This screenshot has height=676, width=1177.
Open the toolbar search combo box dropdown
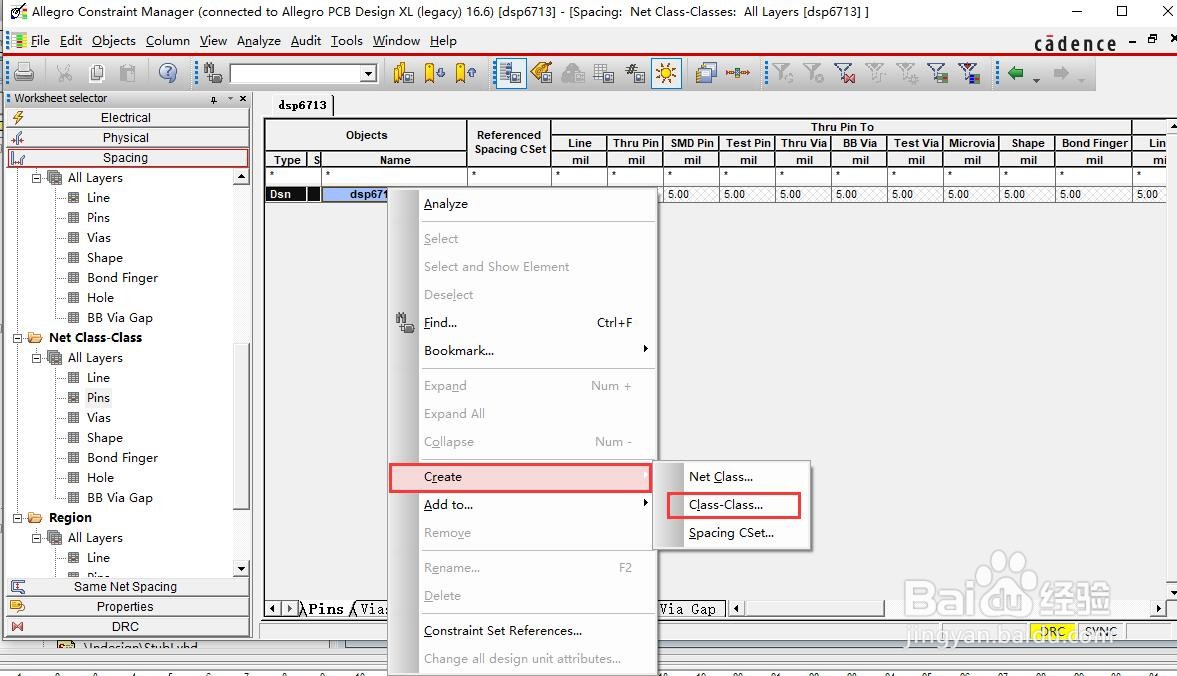pyautogui.click(x=369, y=74)
